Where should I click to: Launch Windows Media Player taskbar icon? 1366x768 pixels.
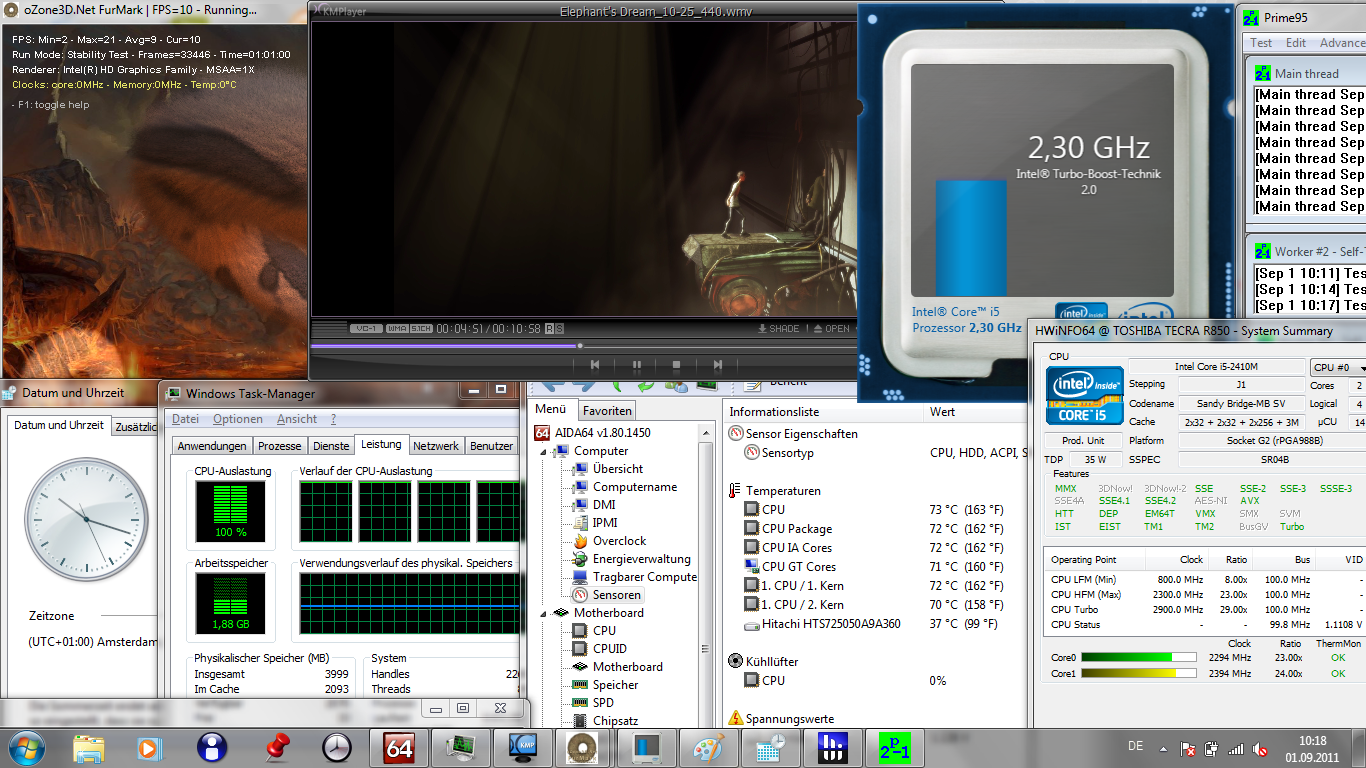(149, 748)
